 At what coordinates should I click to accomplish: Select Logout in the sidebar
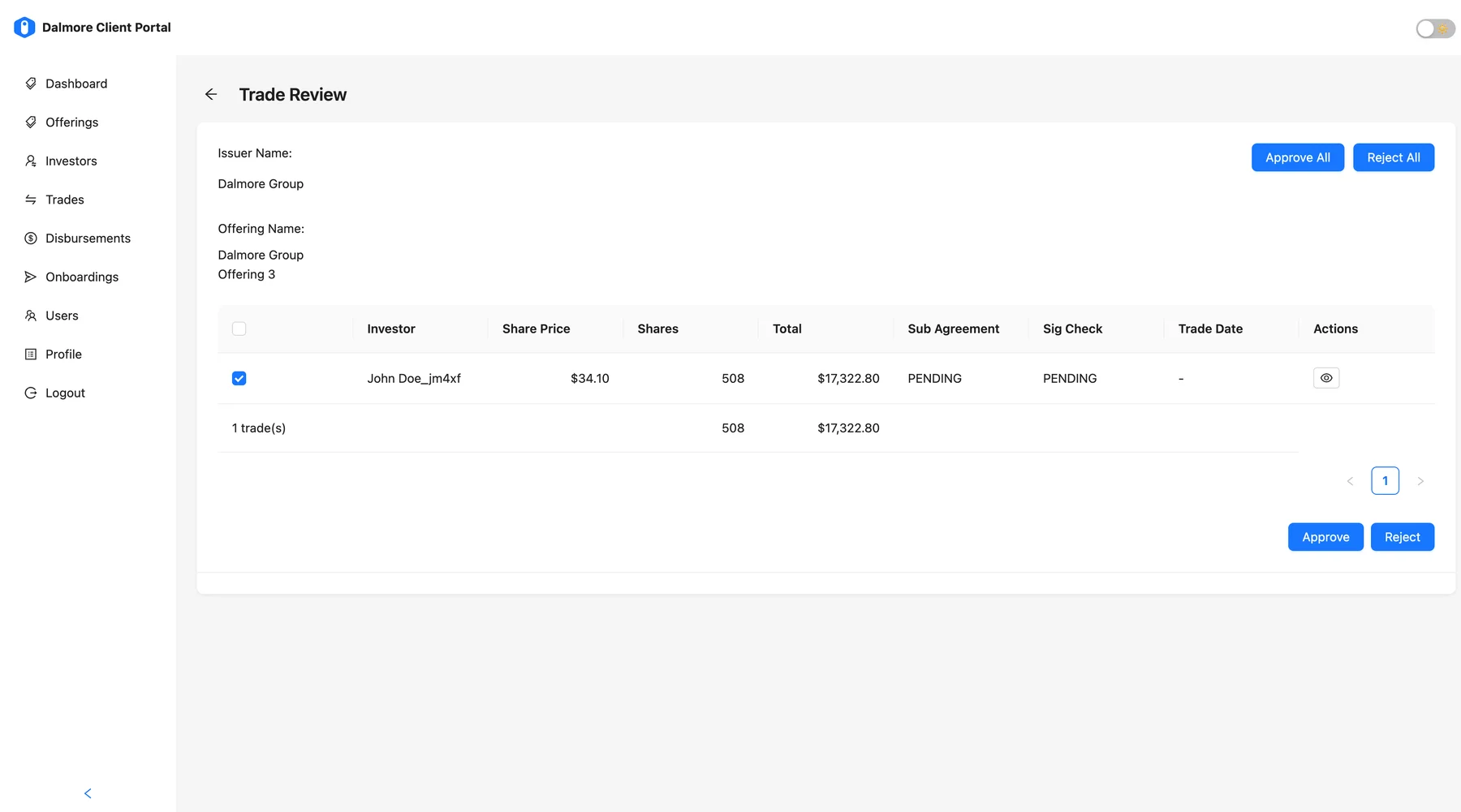click(x=88, y=393)
